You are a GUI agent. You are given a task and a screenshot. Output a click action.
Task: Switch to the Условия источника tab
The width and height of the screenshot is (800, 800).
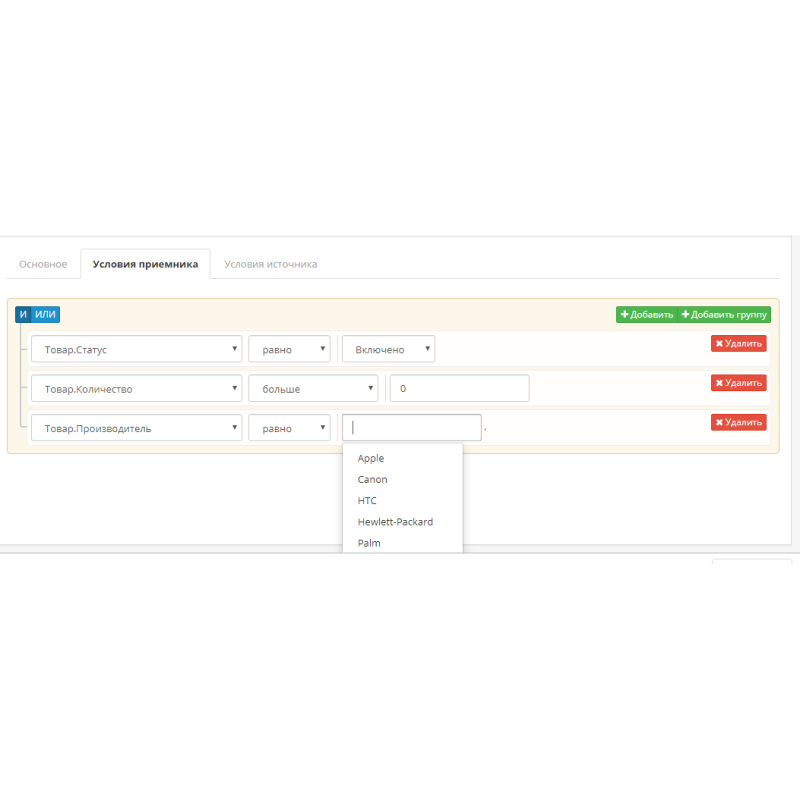click(269, 263)
